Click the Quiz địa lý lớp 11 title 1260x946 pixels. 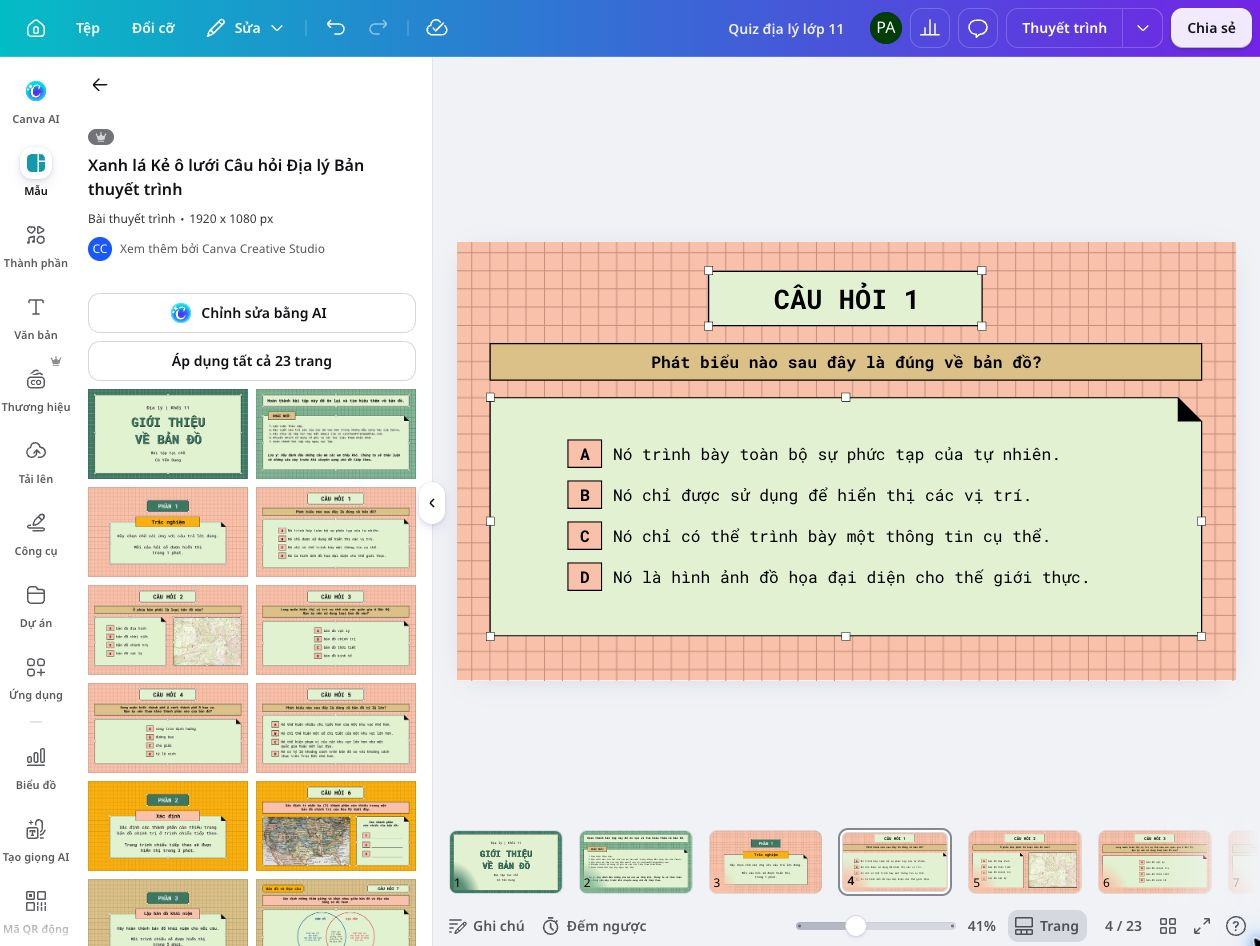pyautogui.click(x=786, y=29)
